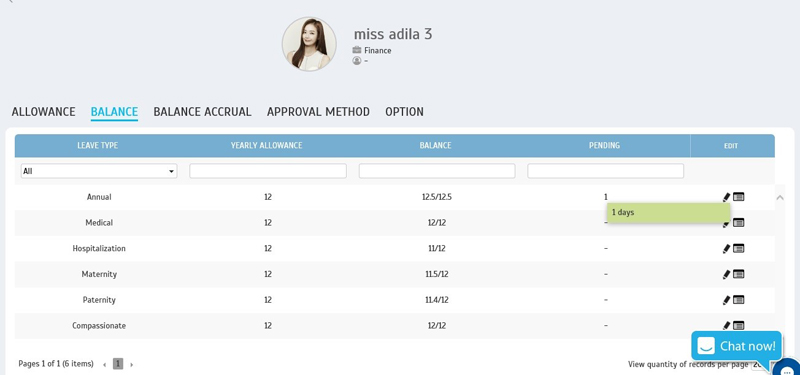
Task: Go to the next page arrow in pagination
Action: pos(132,364)
